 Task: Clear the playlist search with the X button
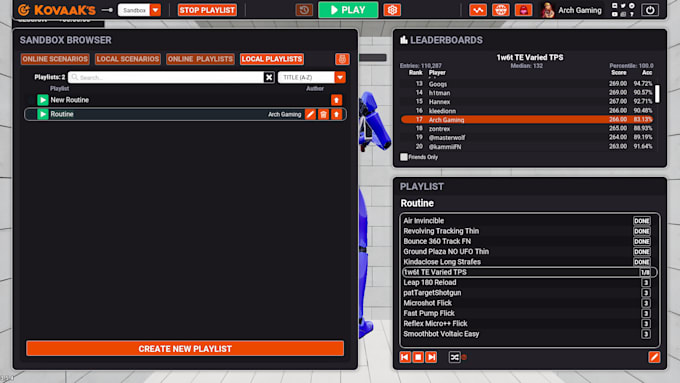click(269, 77)
